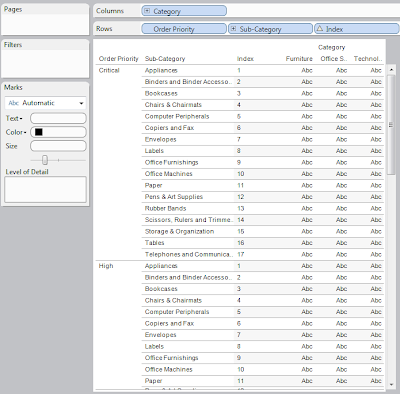Expand the Category pill plus icon
This screenshot has width=400, height=394.
147,11
